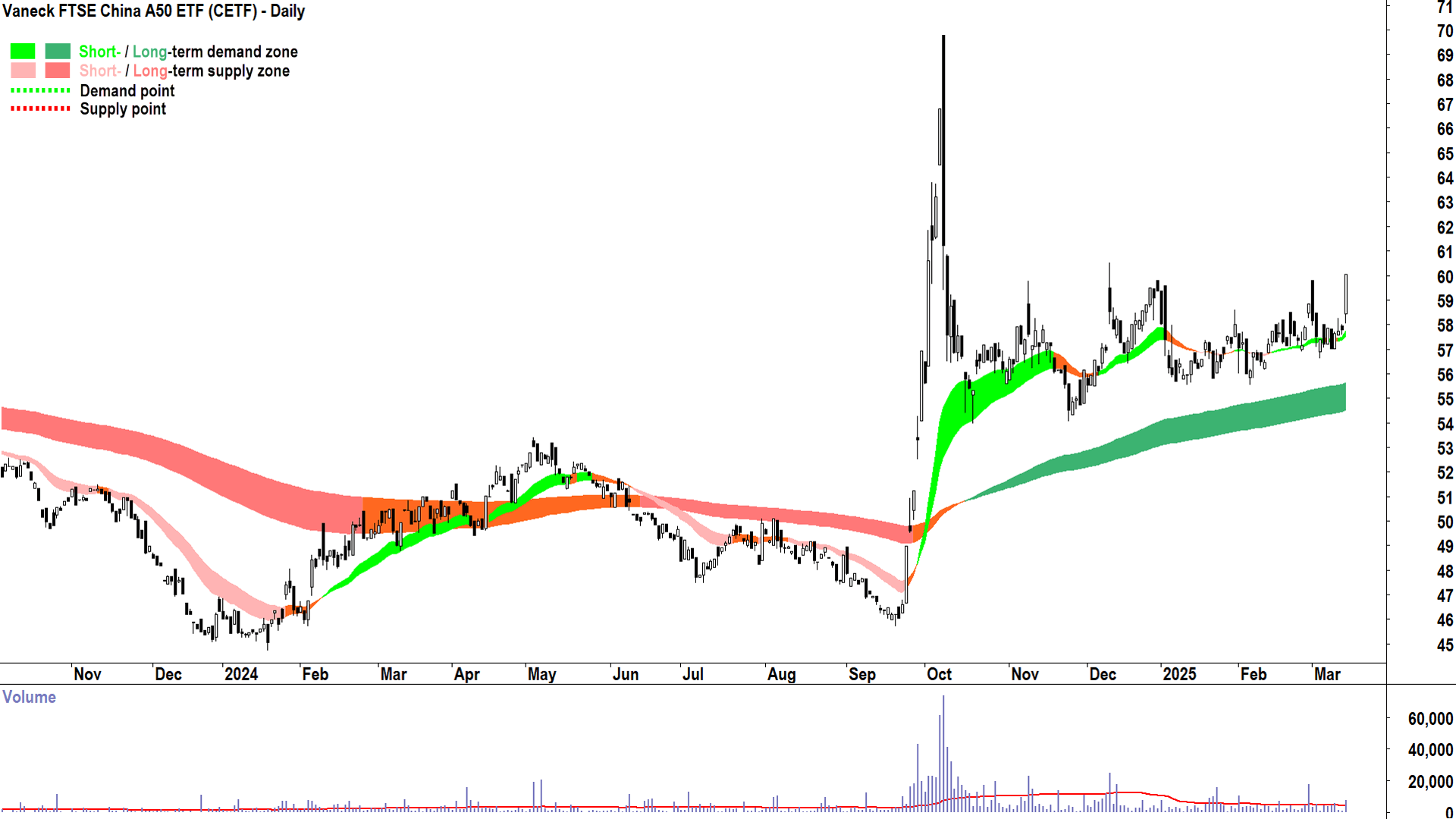This screenshot has height=819, width=1456.
Task: Click the green dotted Demand point line
Action: pyautogui.click(x=40, y=90)
